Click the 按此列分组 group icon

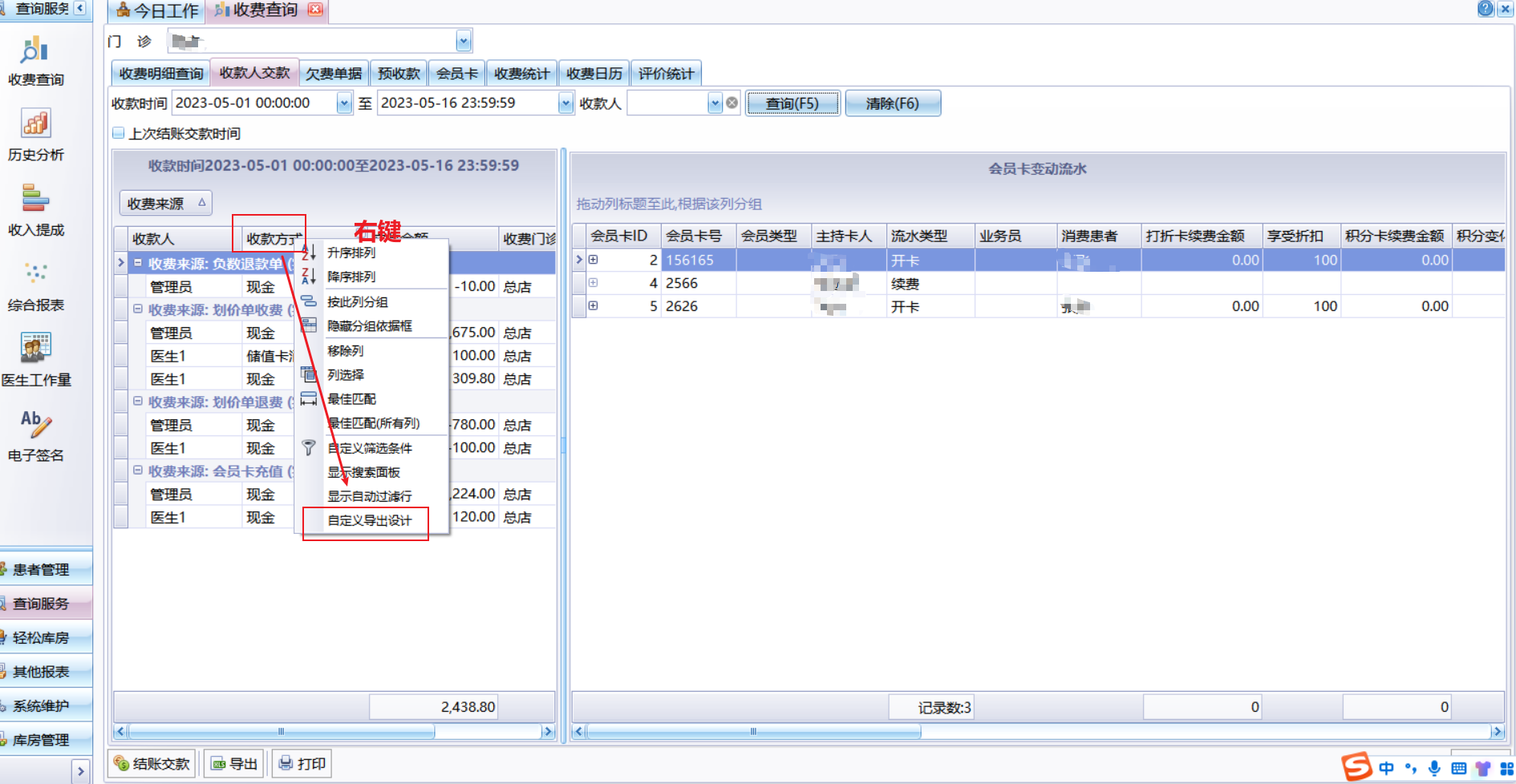(x=309, y=301)
